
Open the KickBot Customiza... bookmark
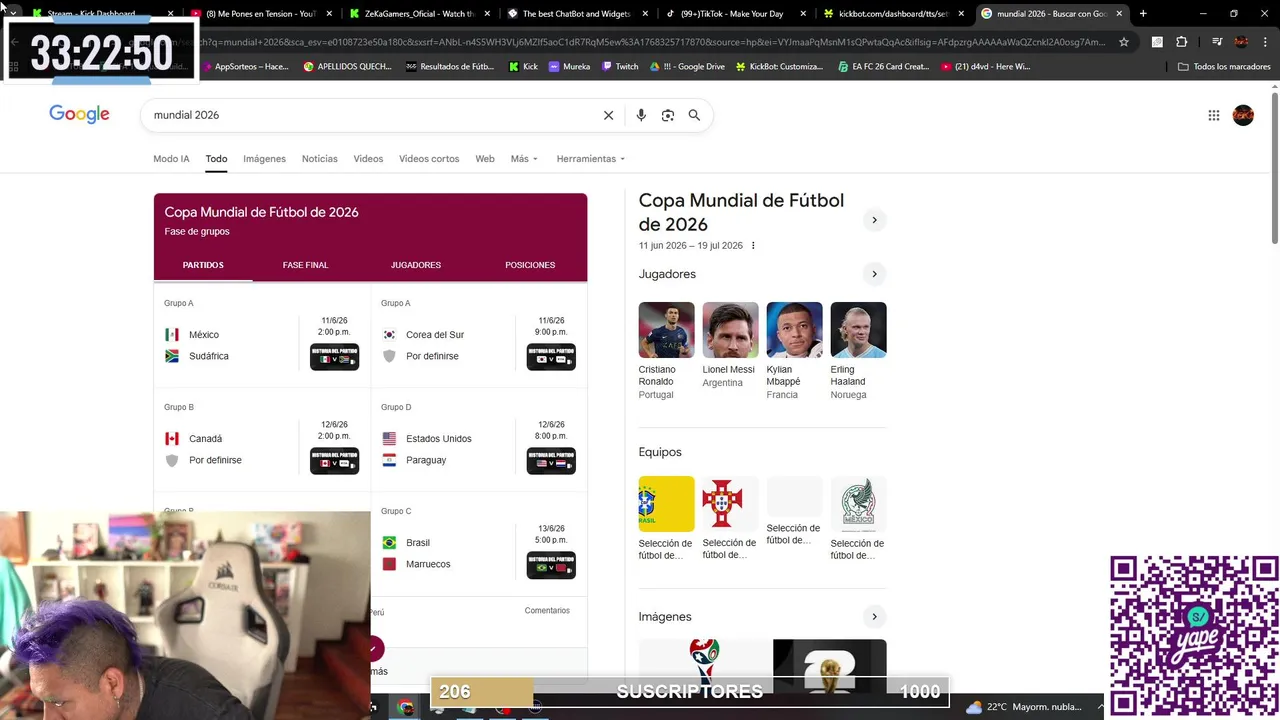click(779, 66)
